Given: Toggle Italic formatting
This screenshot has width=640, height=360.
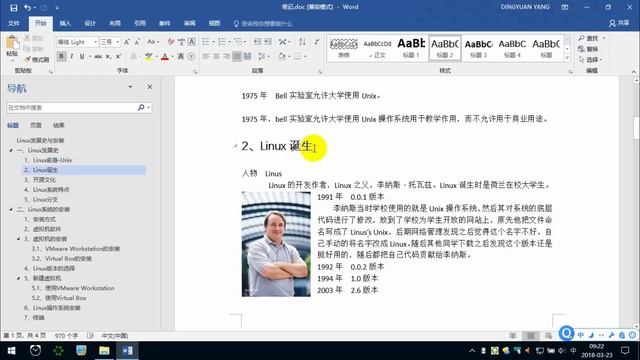Looking at the screenshot, I should tap(72, 56).
